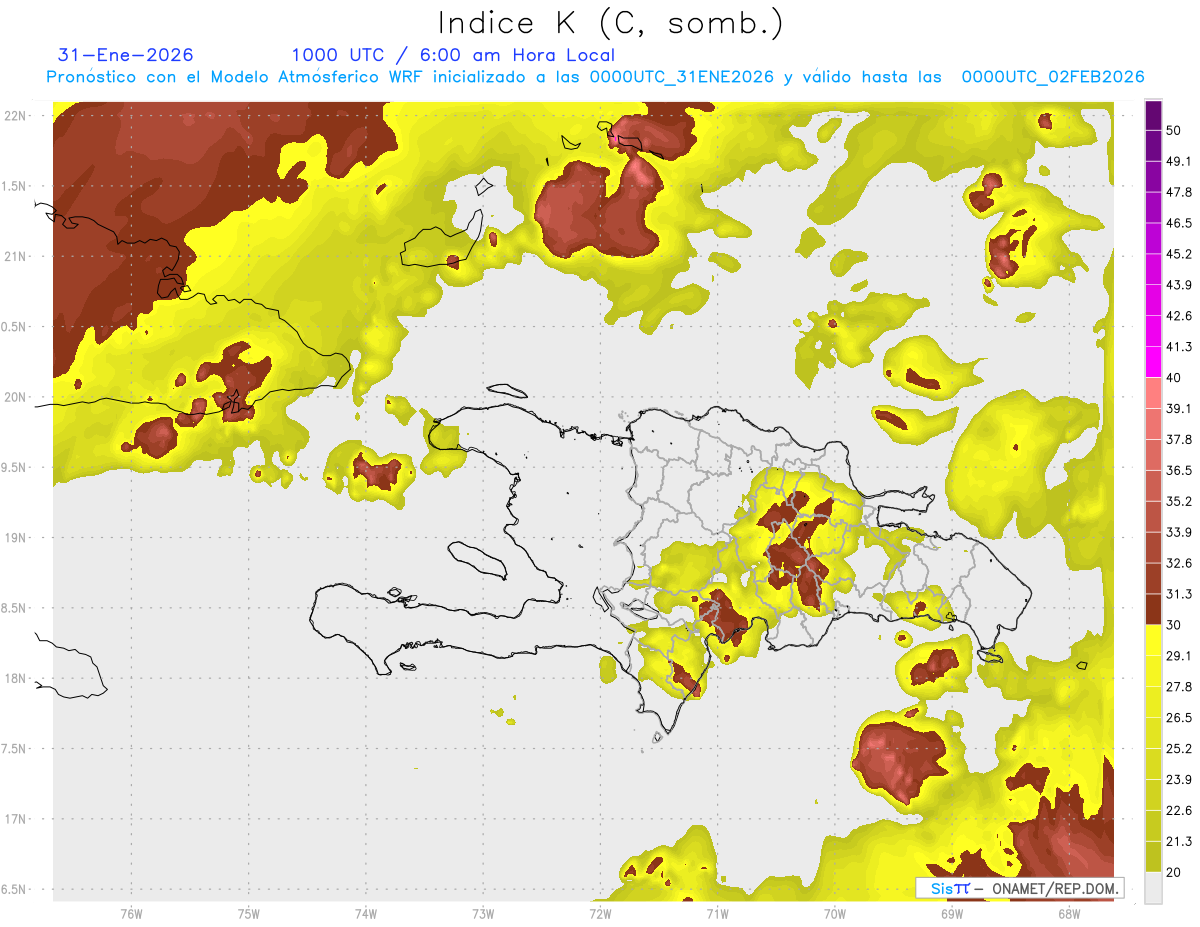The height and width of the screenshot is (927, 1200).
Task: Click the '43.9' colorbar value
Action: 1178,285
